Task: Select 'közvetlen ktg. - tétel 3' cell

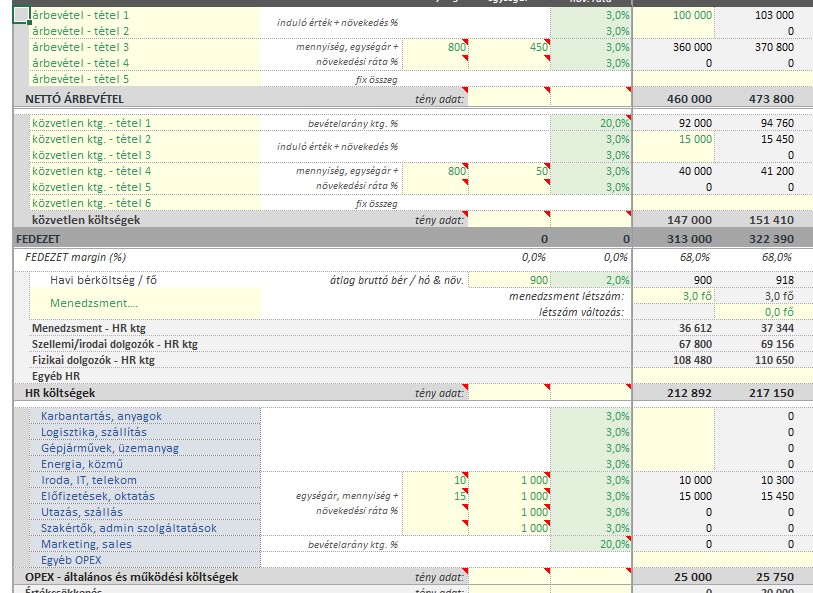Action: [145, 156]
